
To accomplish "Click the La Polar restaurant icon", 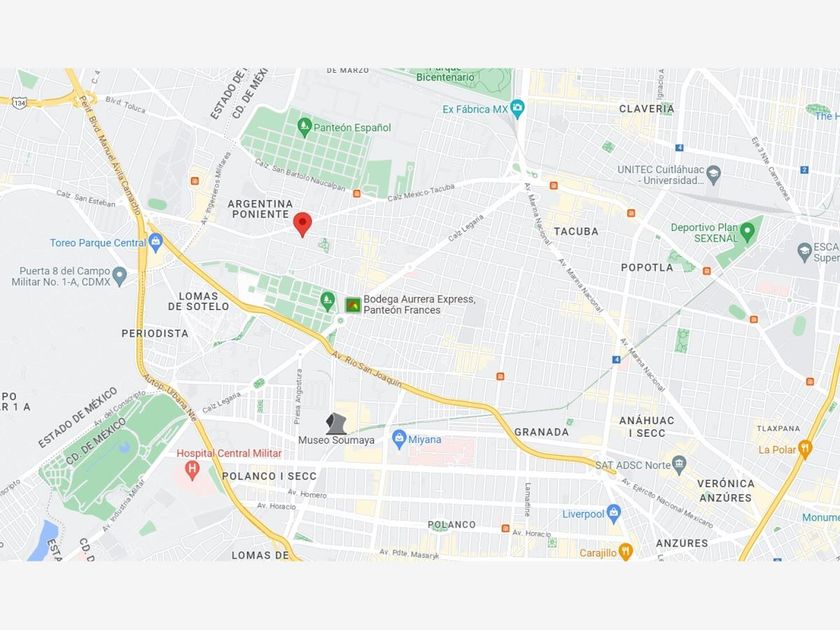I will pos(804,449).
